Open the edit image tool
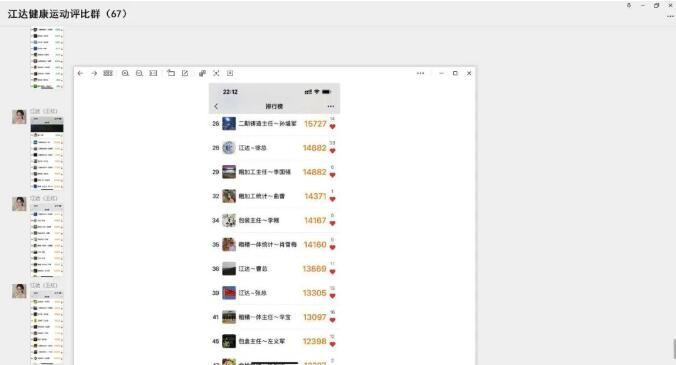Viewport: 676px width, 365px height. coord(185,73)
